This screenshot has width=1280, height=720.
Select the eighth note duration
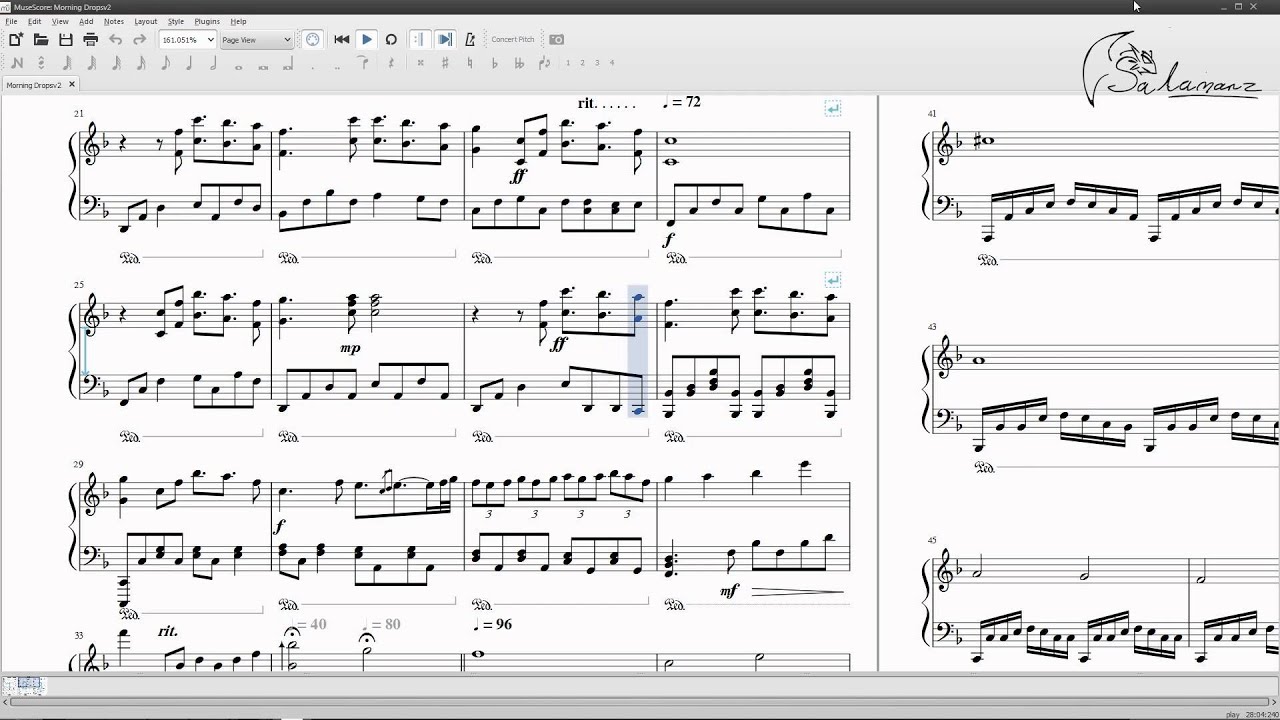click(x=165, y=63)
